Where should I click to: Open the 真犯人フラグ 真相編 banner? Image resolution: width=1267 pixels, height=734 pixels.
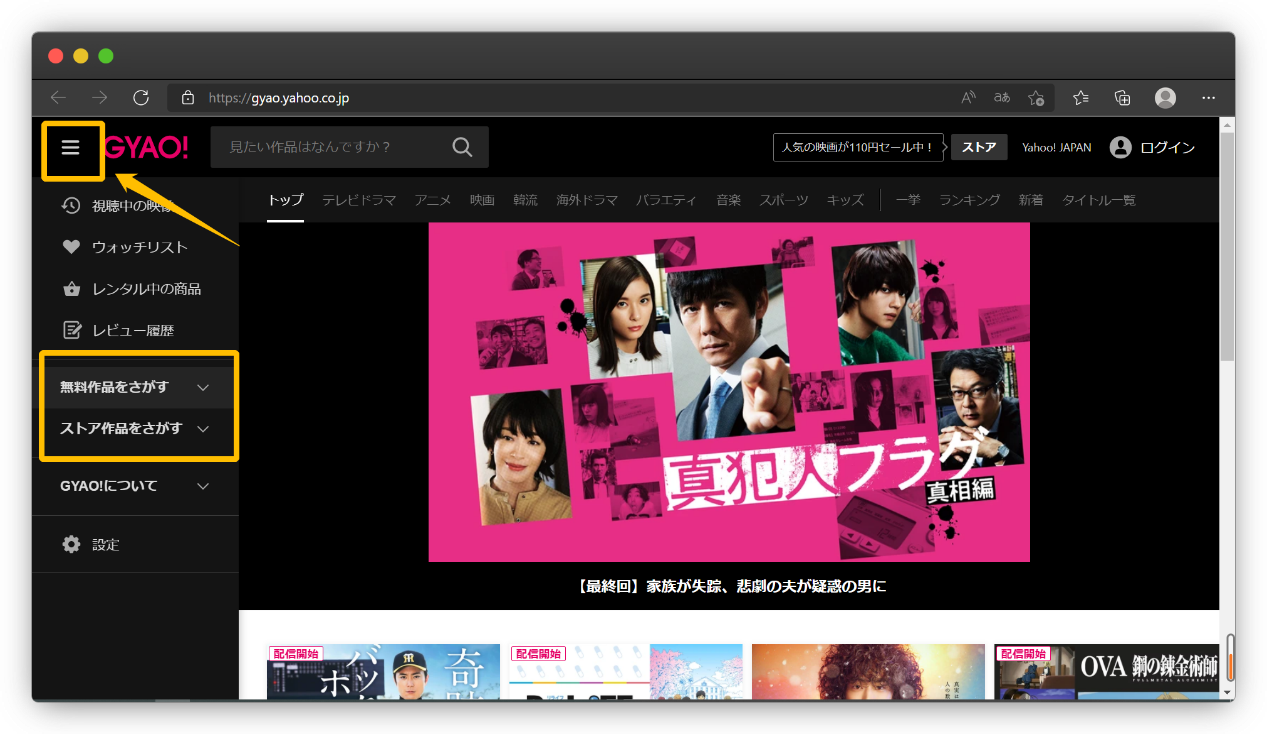(729, 392)
